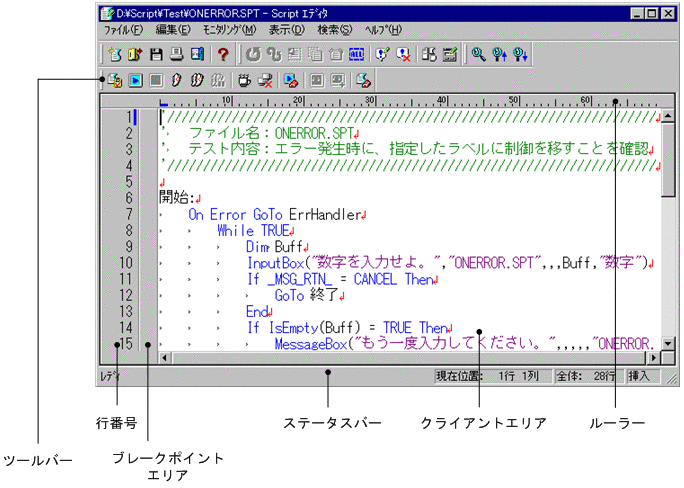Click the single footprint step icon
This screenshot has width=684, height=488.
(x=176, y=80)
